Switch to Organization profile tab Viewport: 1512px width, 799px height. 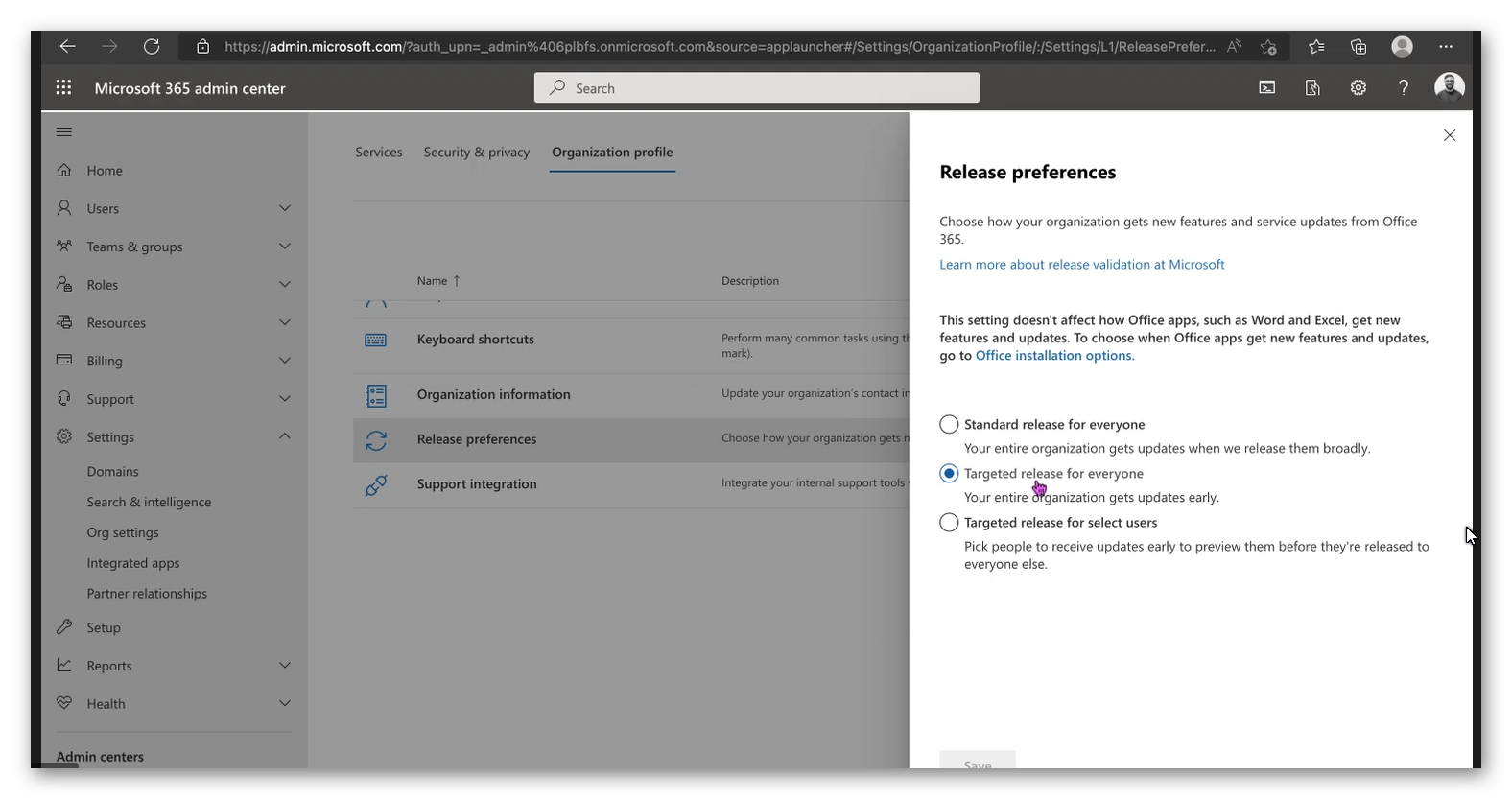point(612,152)
